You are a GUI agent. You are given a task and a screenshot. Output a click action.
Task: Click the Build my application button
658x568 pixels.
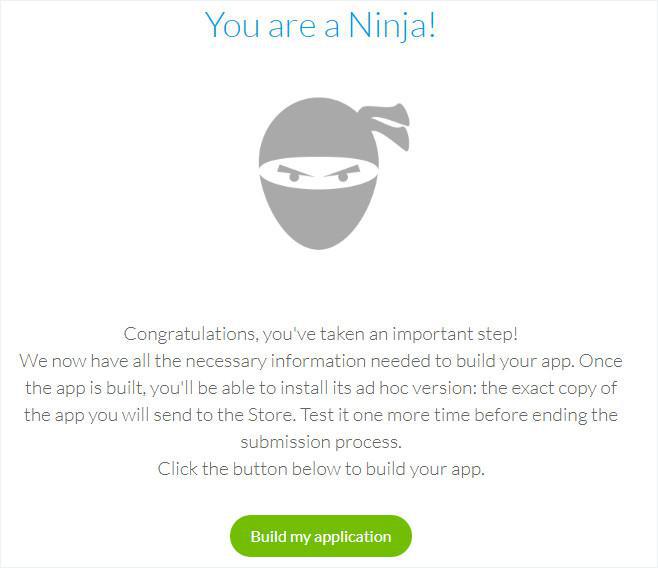[x=321, y=536]
